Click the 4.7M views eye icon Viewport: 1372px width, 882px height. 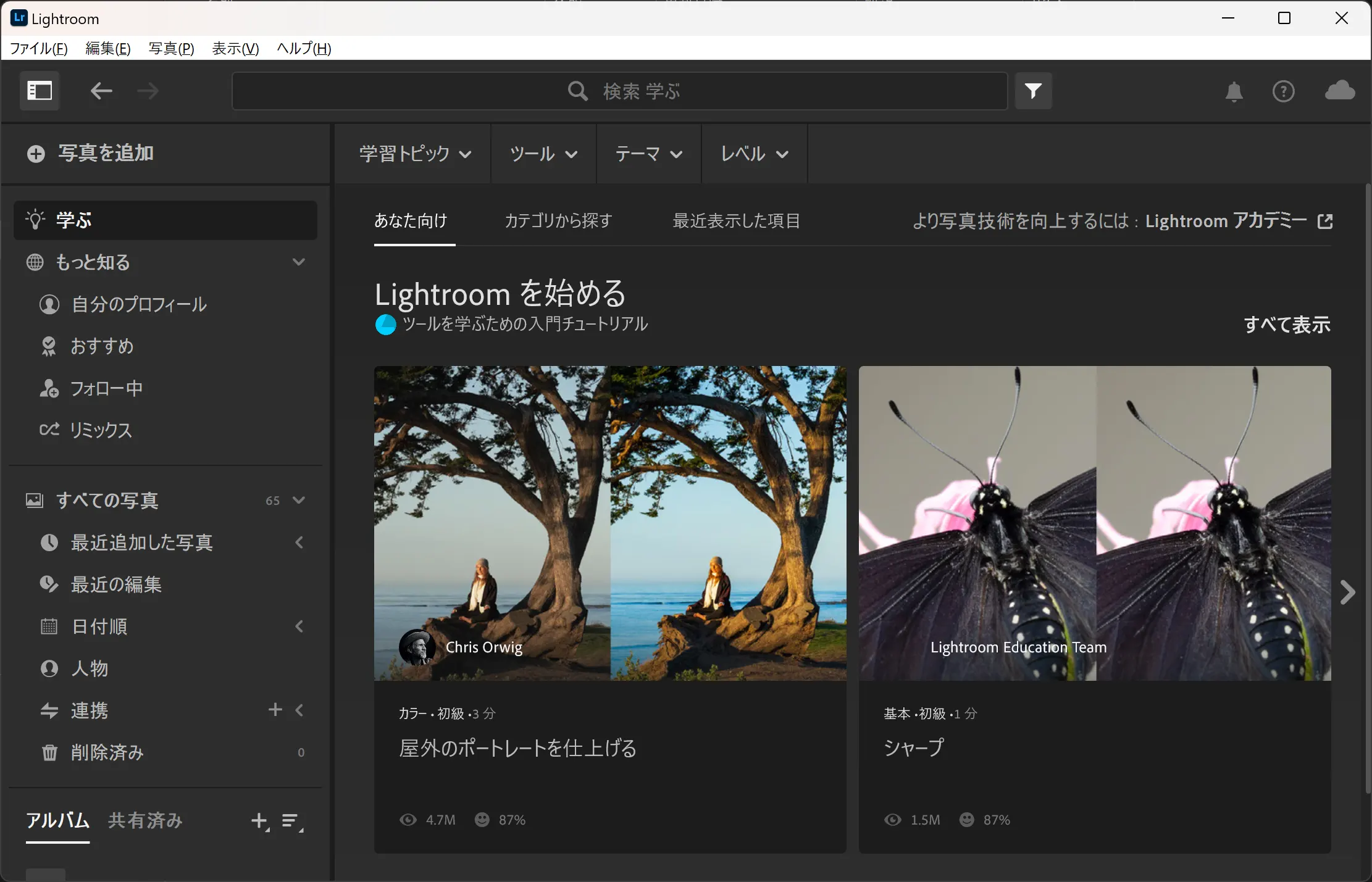click(408, 820)
